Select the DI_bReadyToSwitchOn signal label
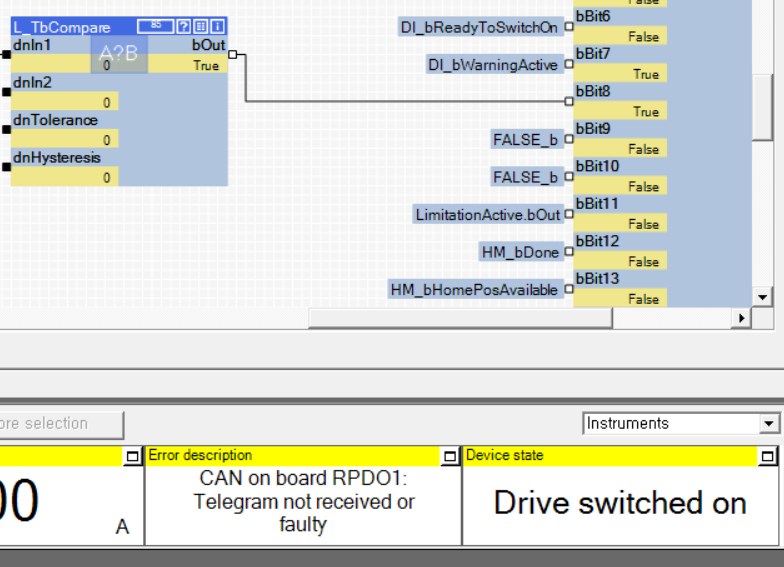Viewport: 784px width, 567px height. pyautogui.click(x=479, y=27)
